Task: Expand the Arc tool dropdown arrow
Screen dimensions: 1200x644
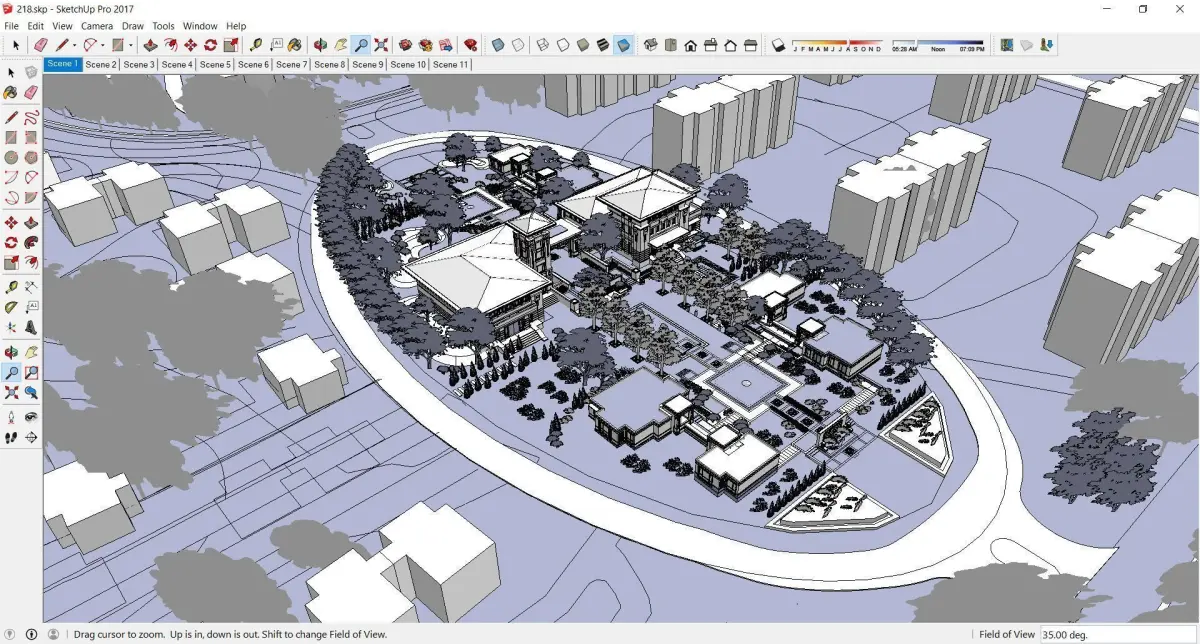Action: [102, 45]
